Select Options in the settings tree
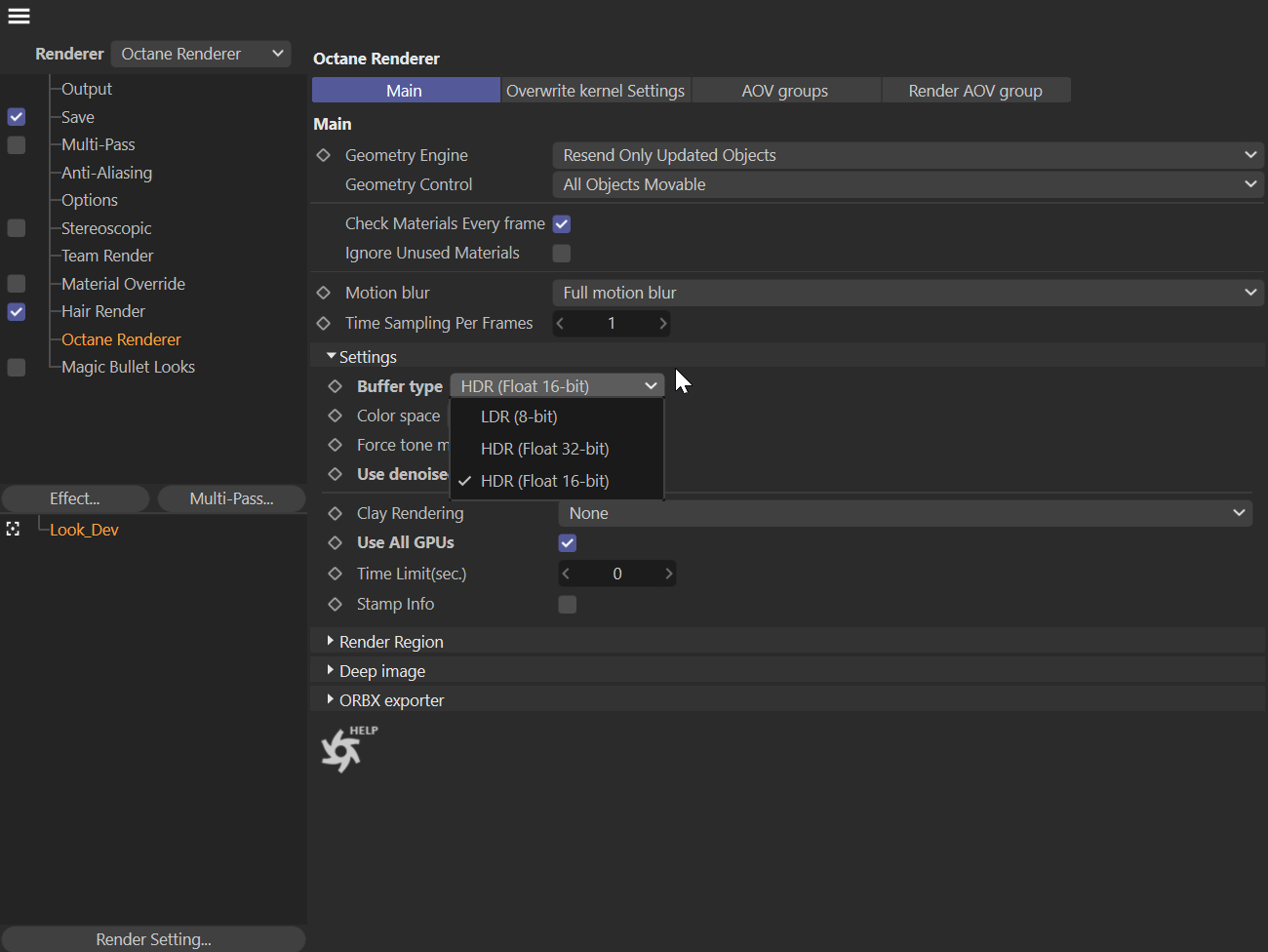The height and width of the screenshot is (952, 1268). coord(90,200)
